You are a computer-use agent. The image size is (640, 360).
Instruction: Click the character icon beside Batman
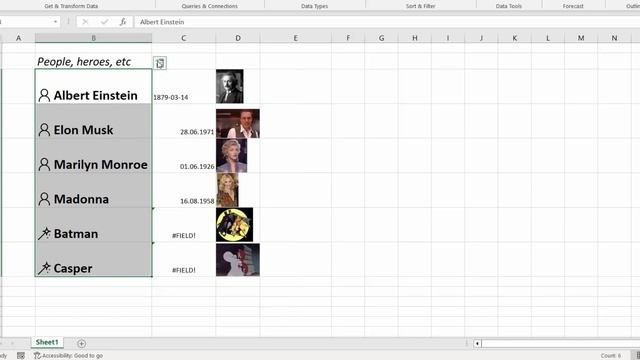click(x=44, y=233)
